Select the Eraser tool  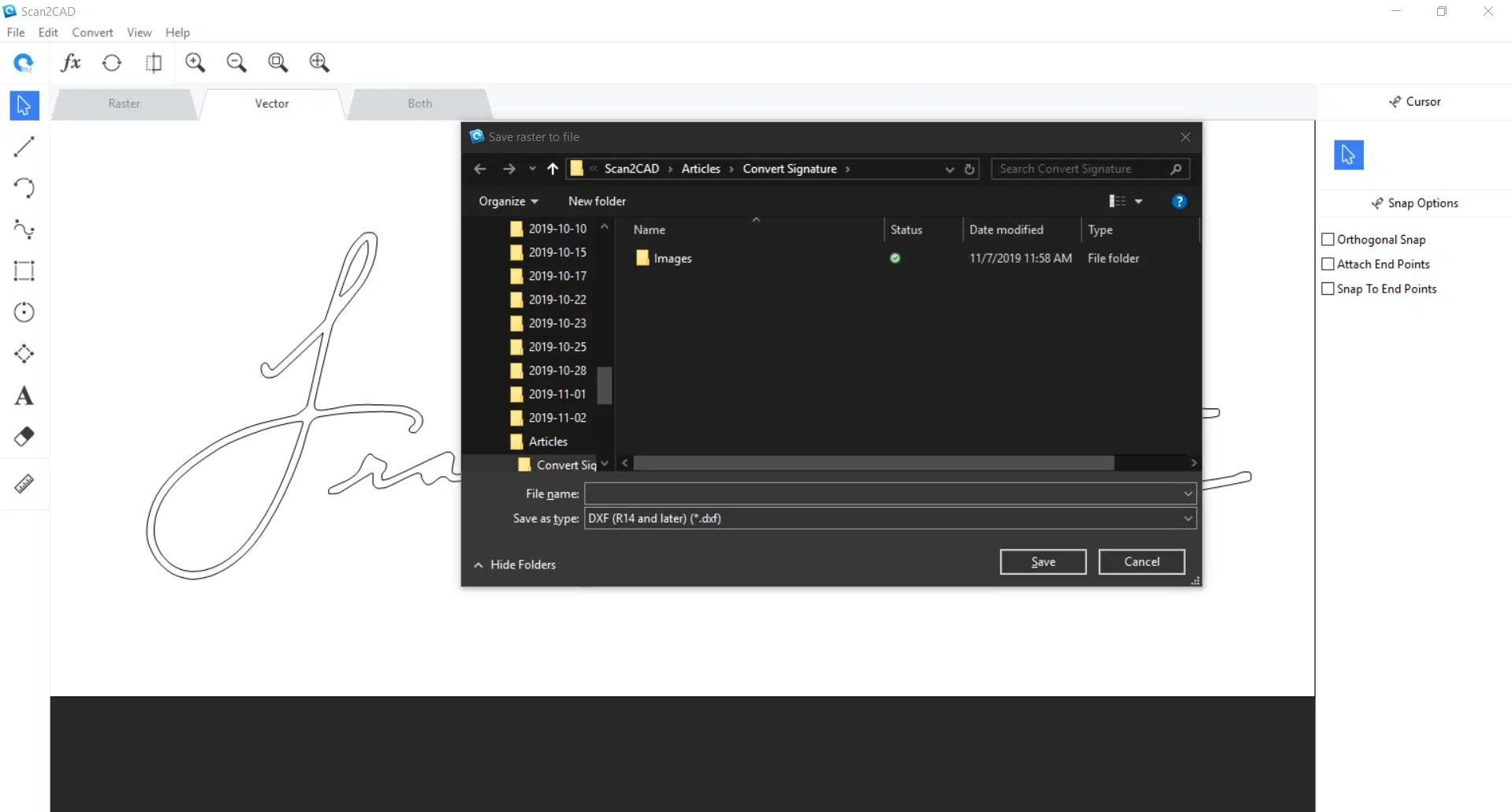(x=24, y=436)
